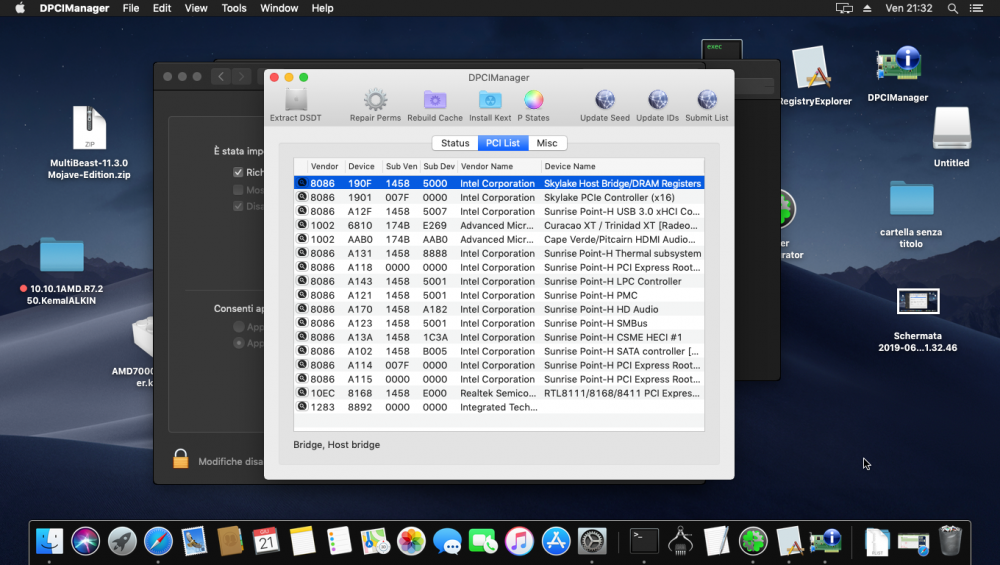Go back in System Preferences window
The image size is (1000, 565).
221,77
